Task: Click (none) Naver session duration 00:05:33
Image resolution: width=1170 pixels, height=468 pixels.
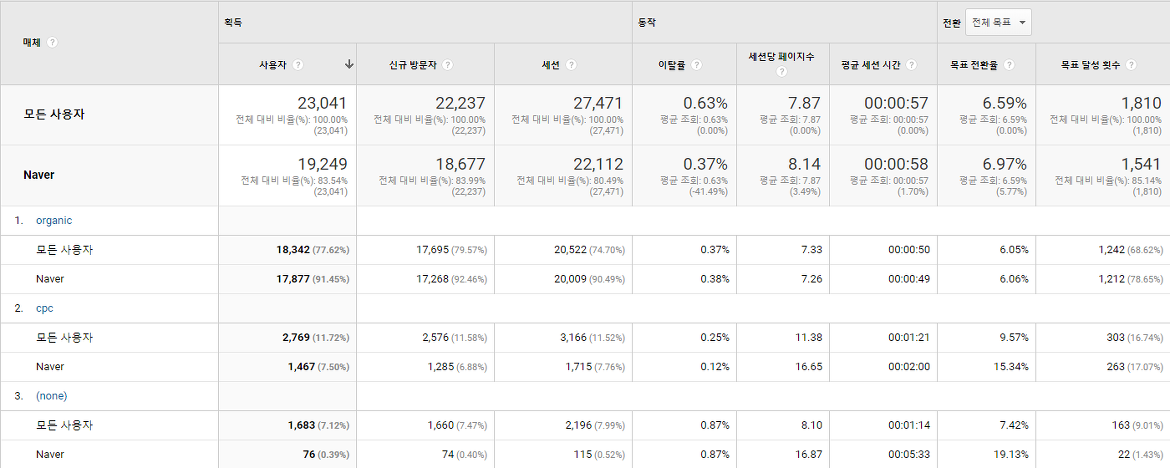Action: (x=909, y=455)
